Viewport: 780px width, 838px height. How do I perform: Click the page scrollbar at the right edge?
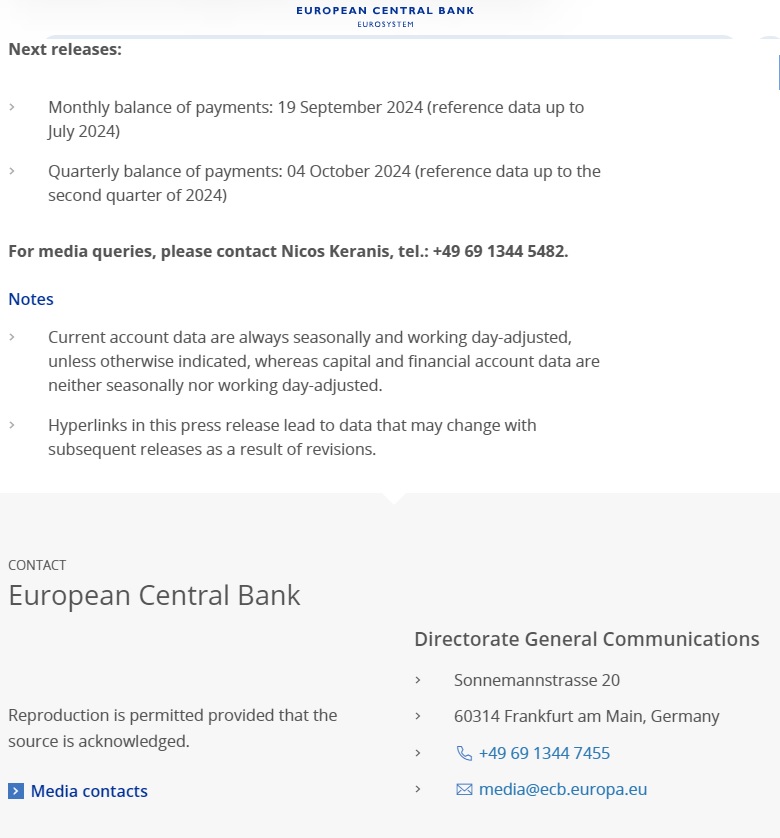pos(777,70)
